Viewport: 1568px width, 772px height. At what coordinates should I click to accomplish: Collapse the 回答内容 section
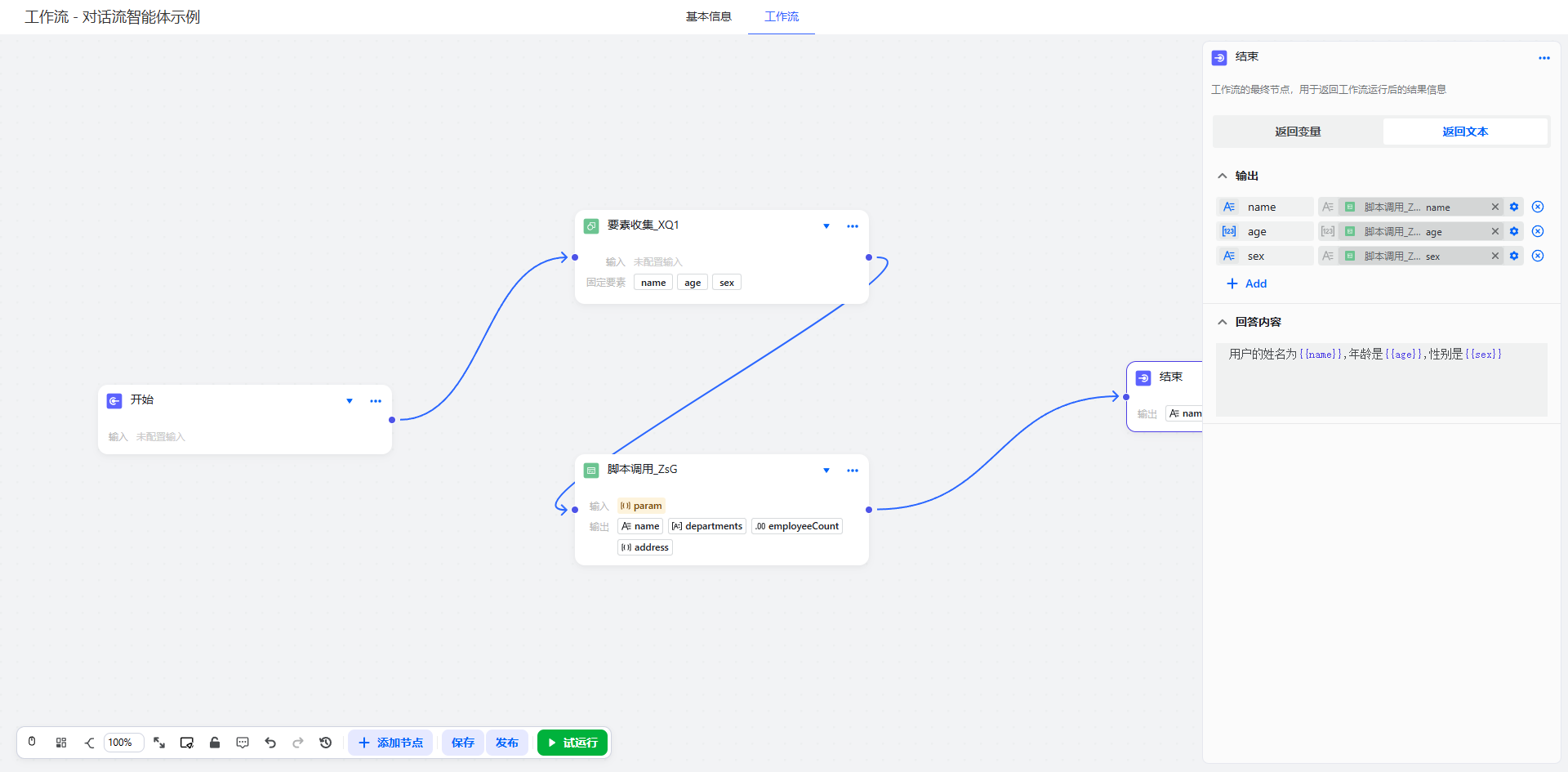(1223, 323)
